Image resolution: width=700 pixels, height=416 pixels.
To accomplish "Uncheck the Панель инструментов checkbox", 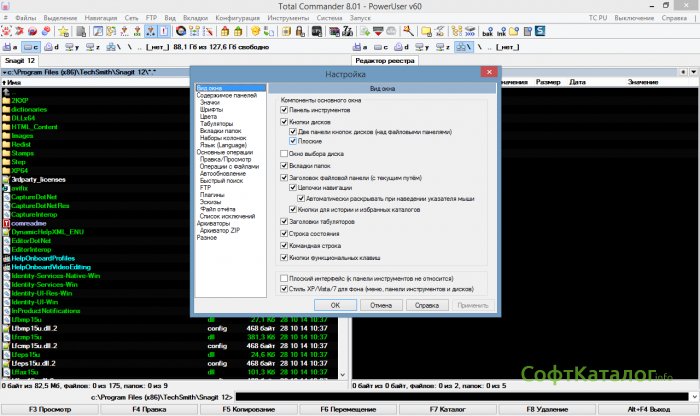I will (284, 112).
